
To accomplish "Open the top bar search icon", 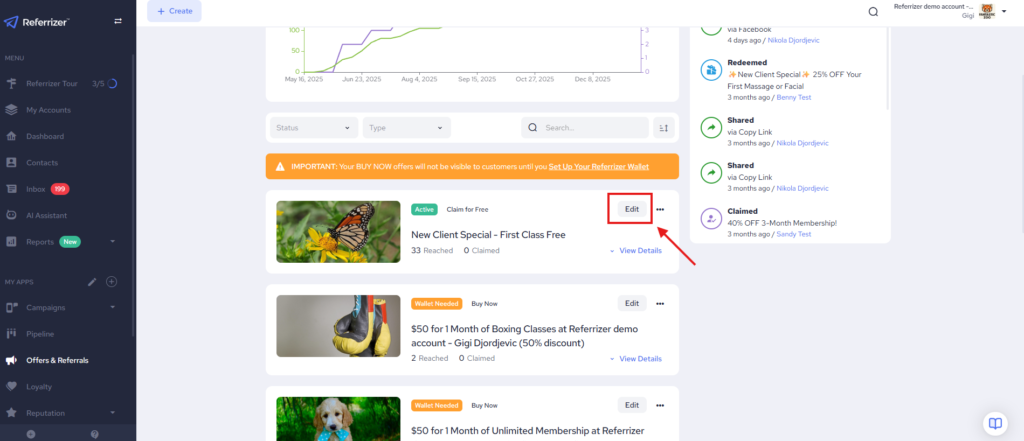I will click(x=873, y=12).
